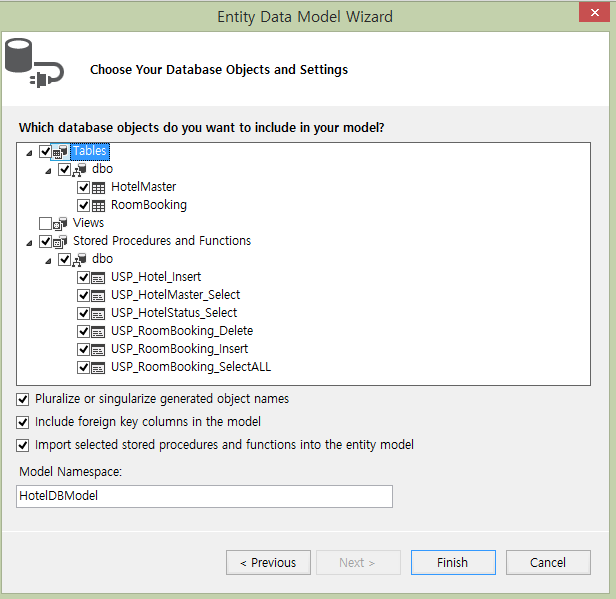Toggle Include foreign key columns in the model
Screen dimensions: 616x599
pos(23,422)
